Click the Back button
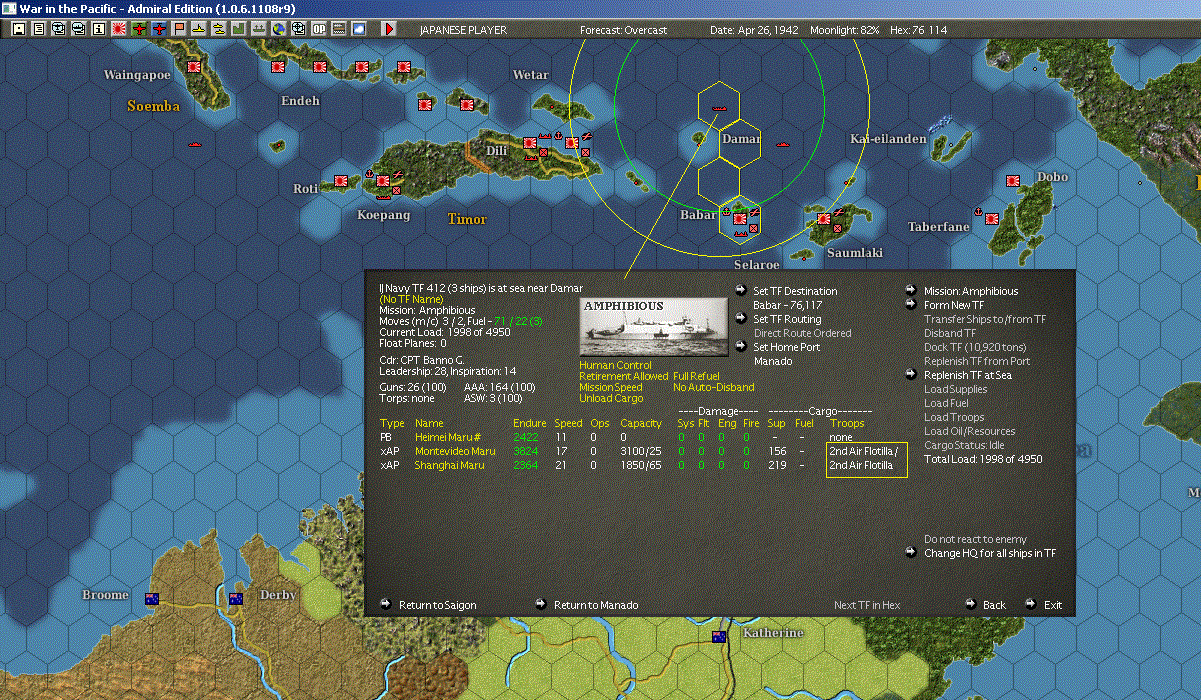Screen dimensions: 1201x700 [994, 605]
